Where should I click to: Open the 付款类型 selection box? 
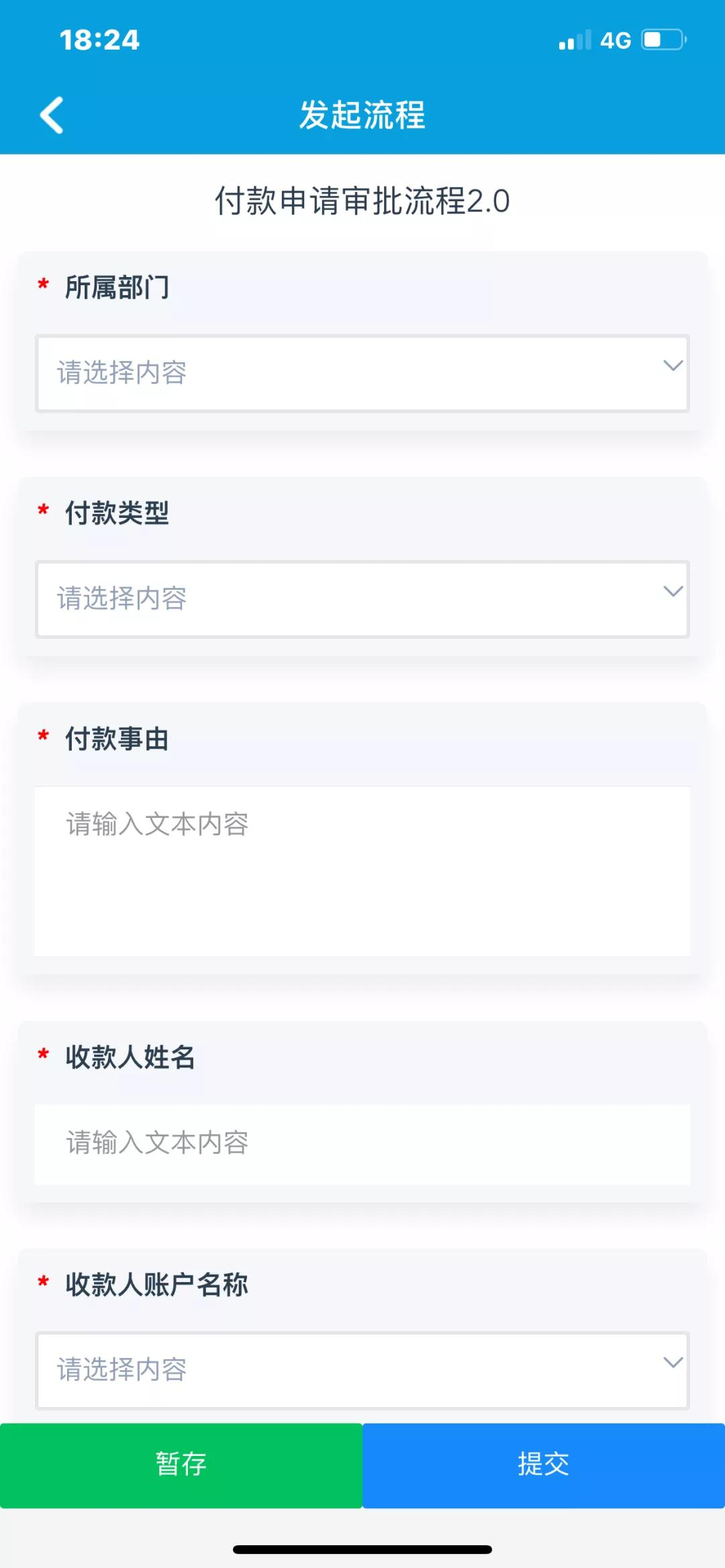click(362, 598)
